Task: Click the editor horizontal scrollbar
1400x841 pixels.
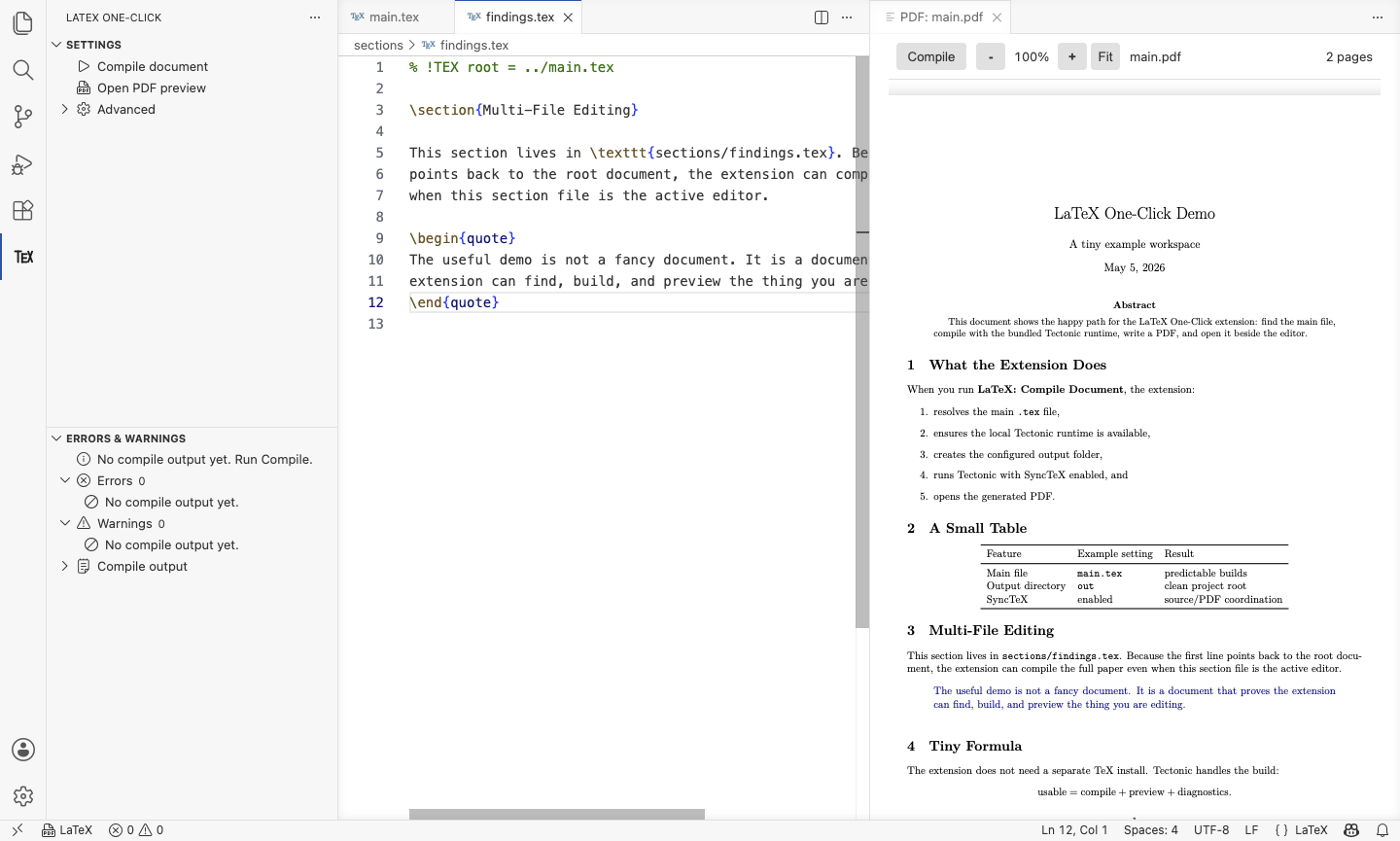Action: 557,814
